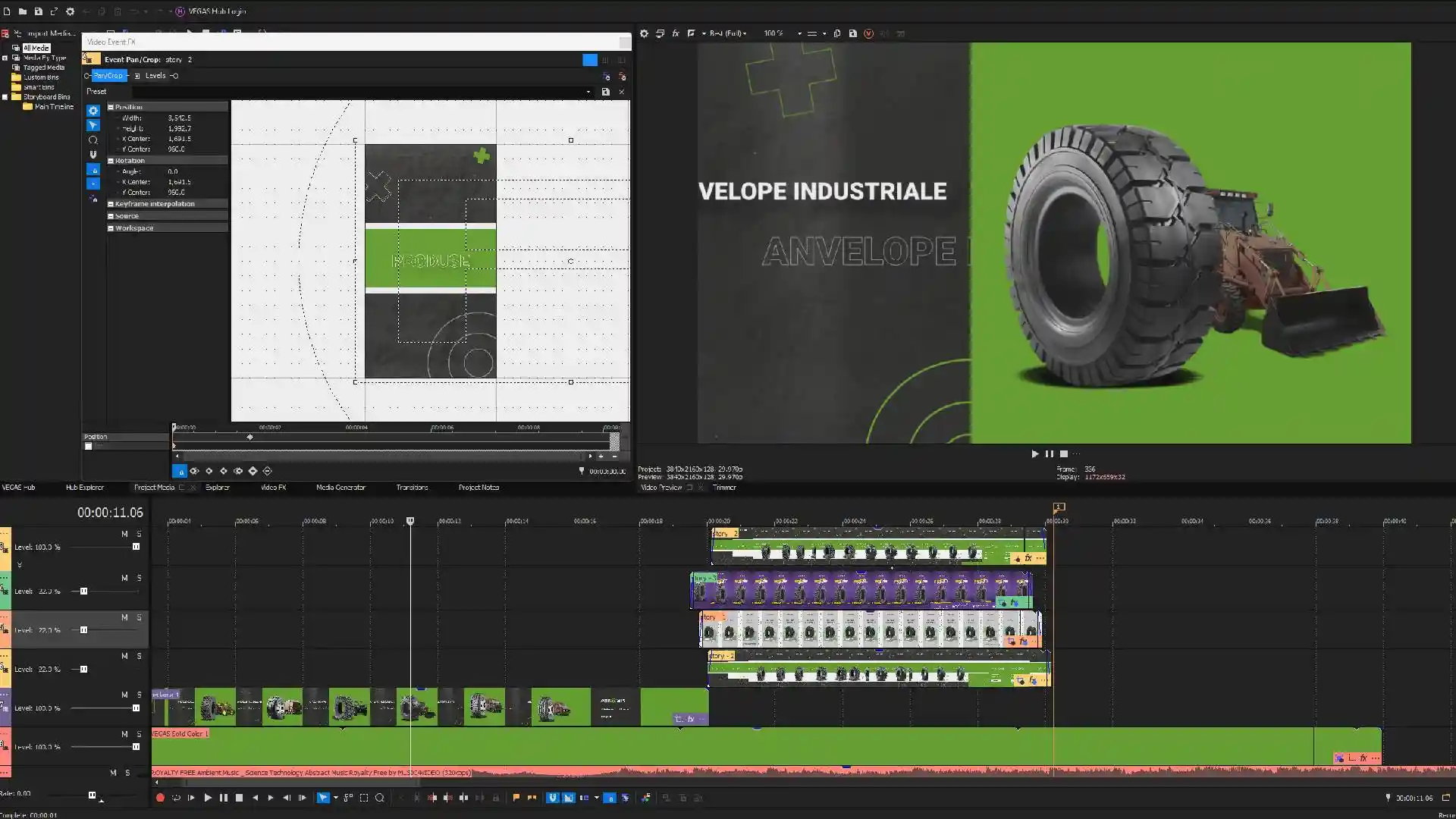
Task: Collapse the Rotation section
Action: tap(111, 161)
